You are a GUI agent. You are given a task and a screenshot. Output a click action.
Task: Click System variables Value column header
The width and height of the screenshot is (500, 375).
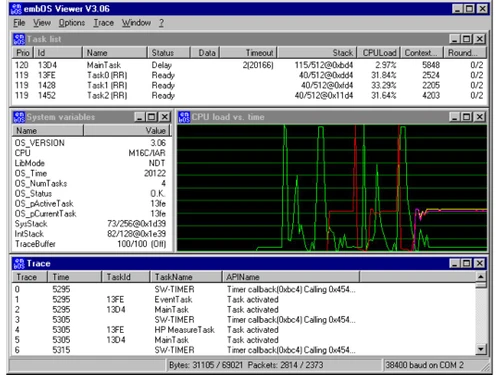pyautogui.click(x=127, y=131)
